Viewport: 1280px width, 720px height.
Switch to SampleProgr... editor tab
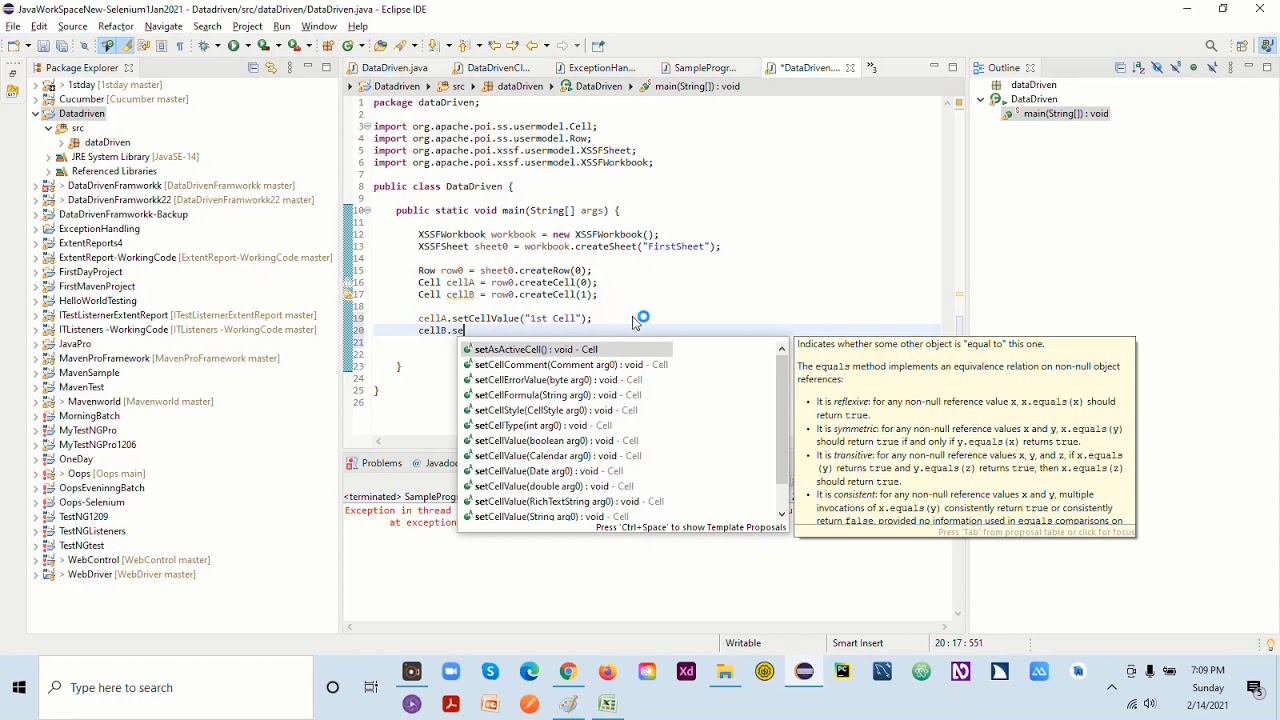pyautogui.click(x=698, y=68)
